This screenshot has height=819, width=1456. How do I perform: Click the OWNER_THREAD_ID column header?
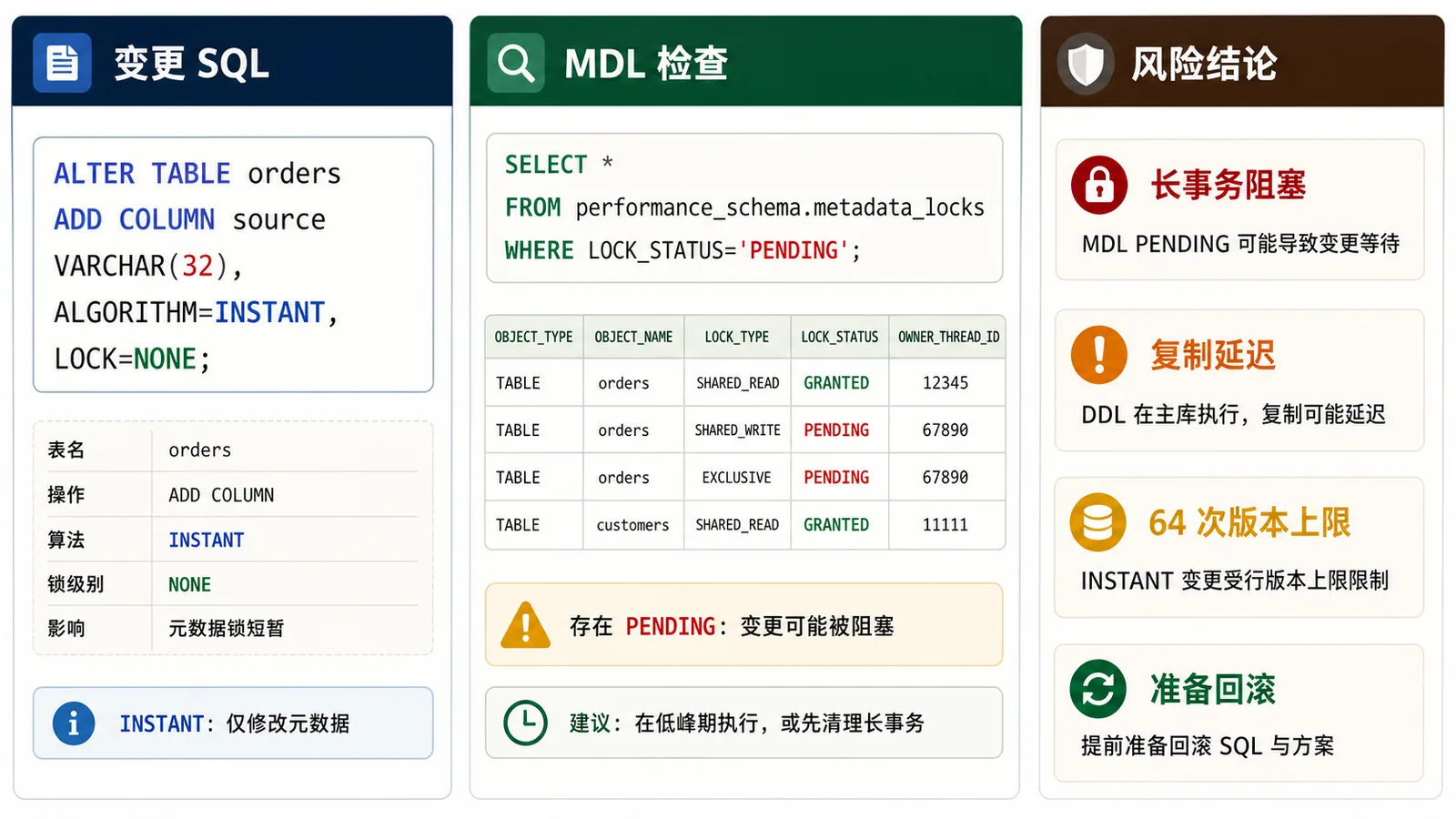pos(948,337)
